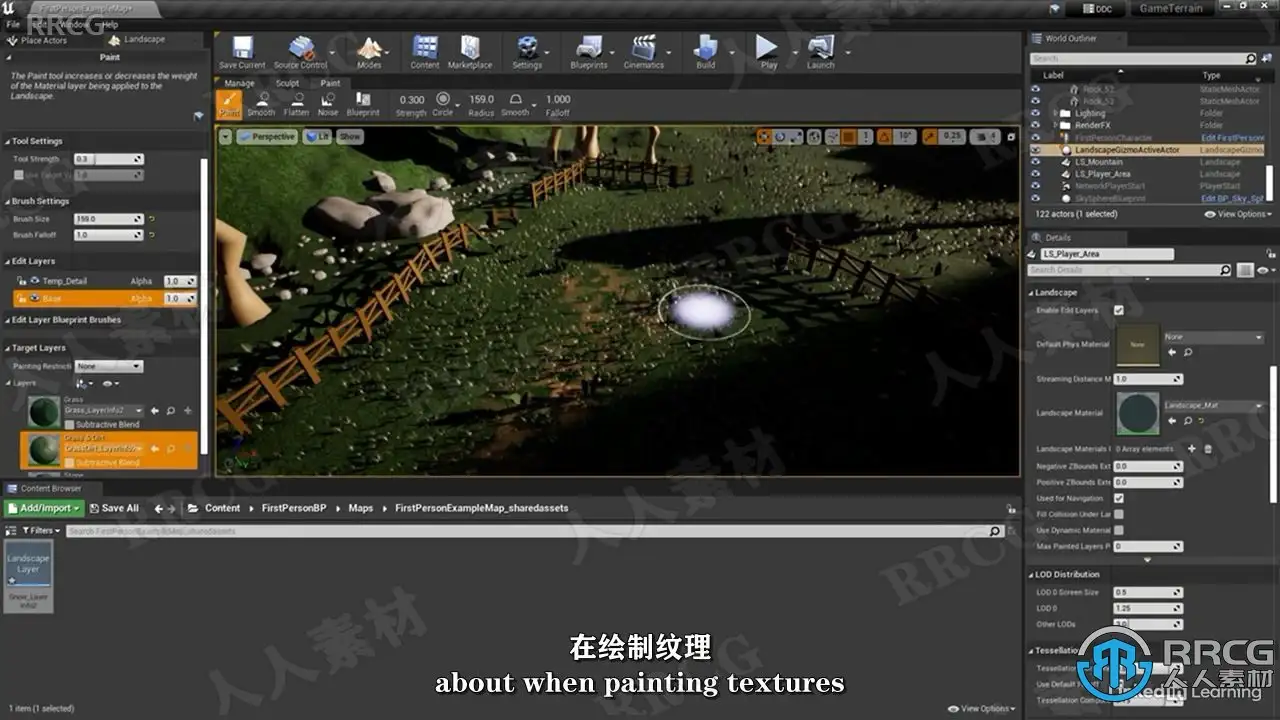Open the Marketplace toolbar icon
The width and height of the screenshot is (1280, 720).
470,52
